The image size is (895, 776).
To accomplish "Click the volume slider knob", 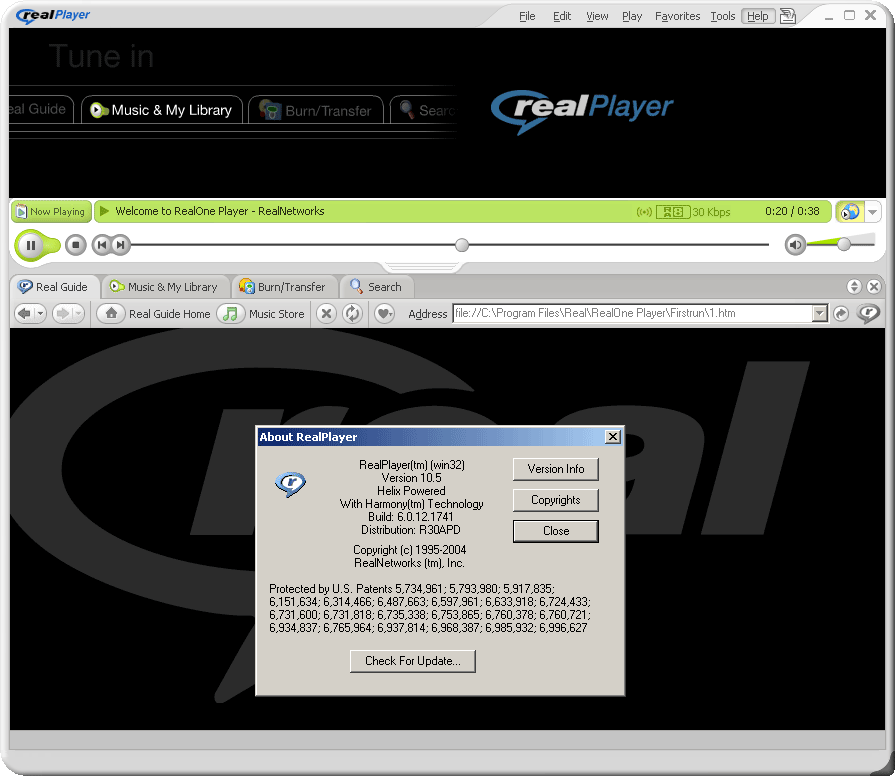I will pos(844,244).
